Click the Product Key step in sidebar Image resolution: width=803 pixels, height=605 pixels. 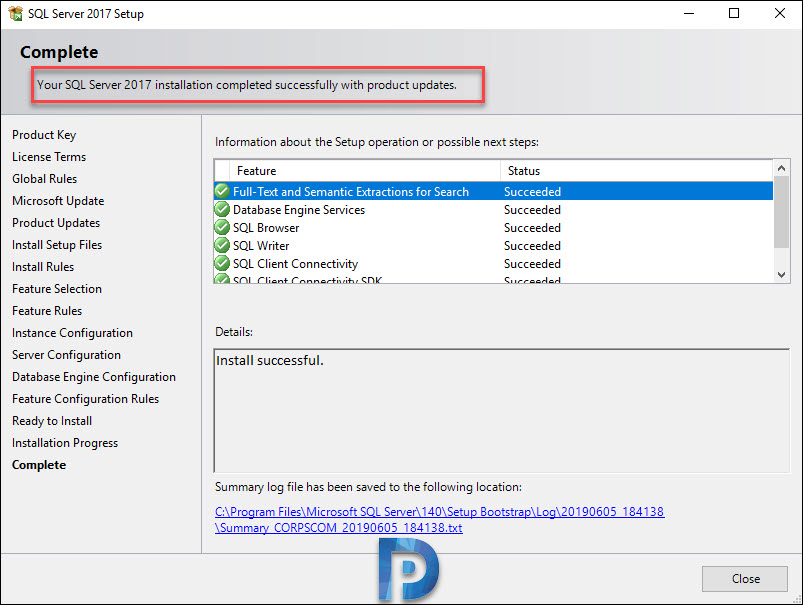point(44,135)
